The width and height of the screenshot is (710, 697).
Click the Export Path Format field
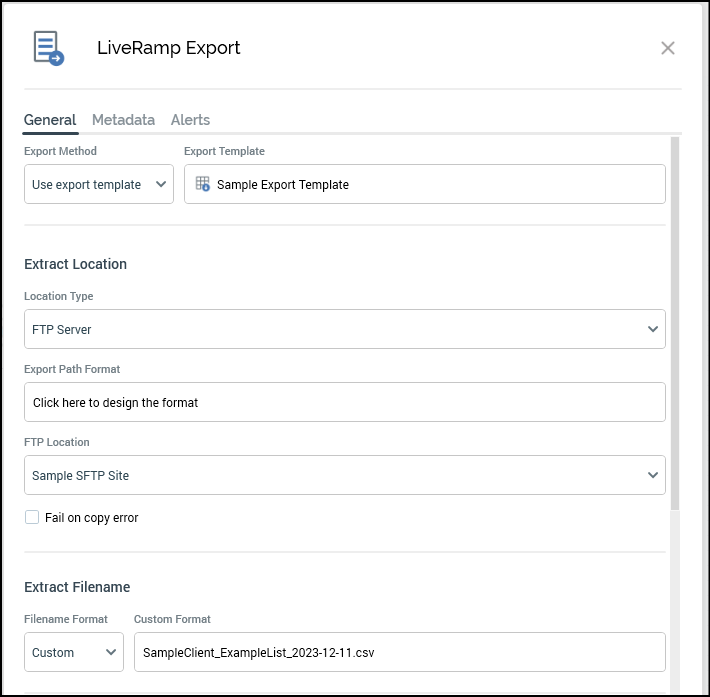pos(344,402)
